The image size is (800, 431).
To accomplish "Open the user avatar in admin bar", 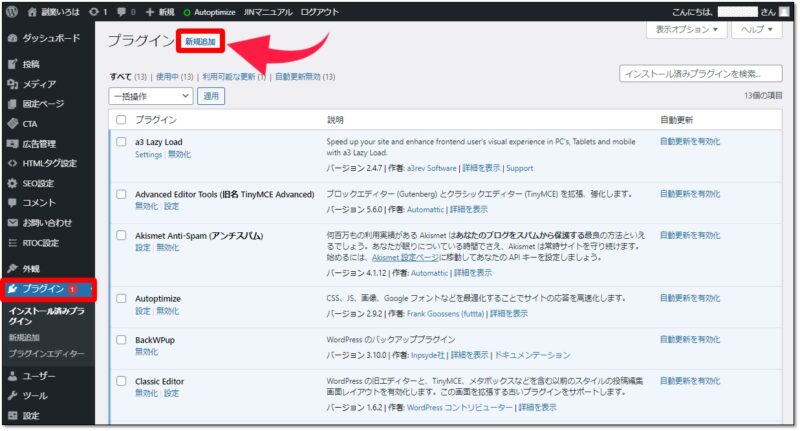I will [x=784, y=12].
